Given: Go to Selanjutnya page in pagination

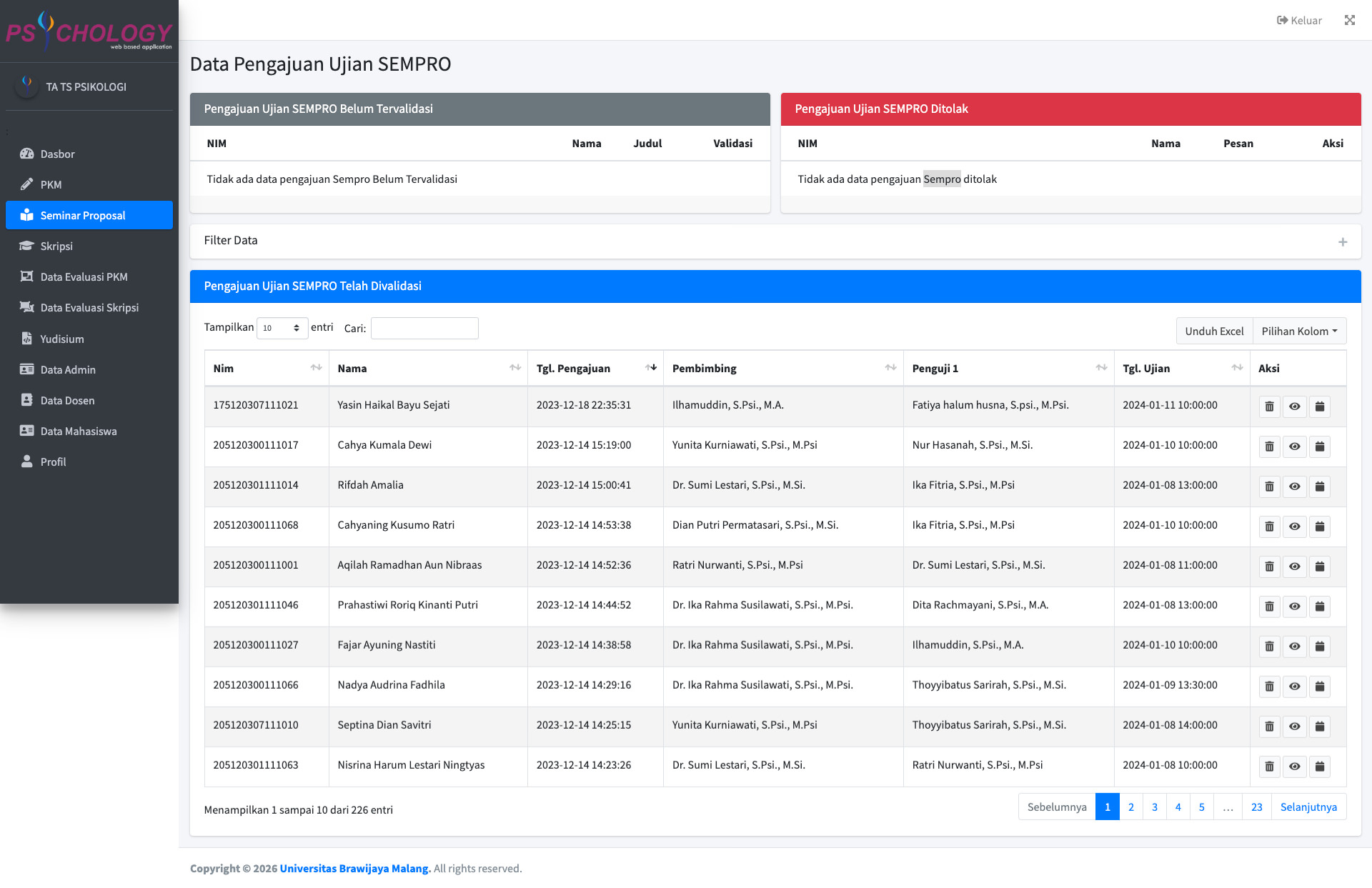Looking at the screenshot, I should [1308, 807].
